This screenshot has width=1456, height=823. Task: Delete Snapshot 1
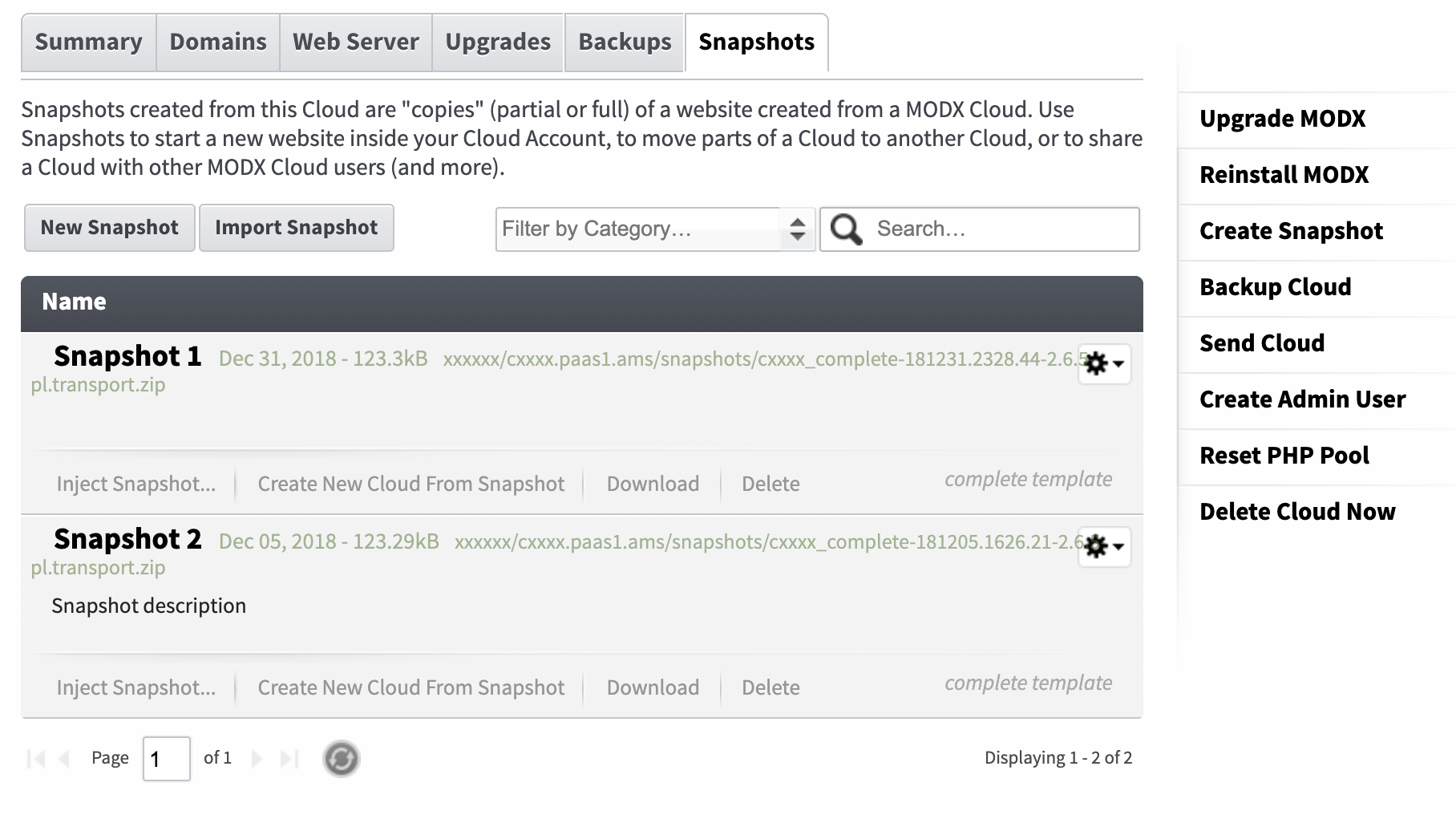pyautogui.click(x=770, y=484)
